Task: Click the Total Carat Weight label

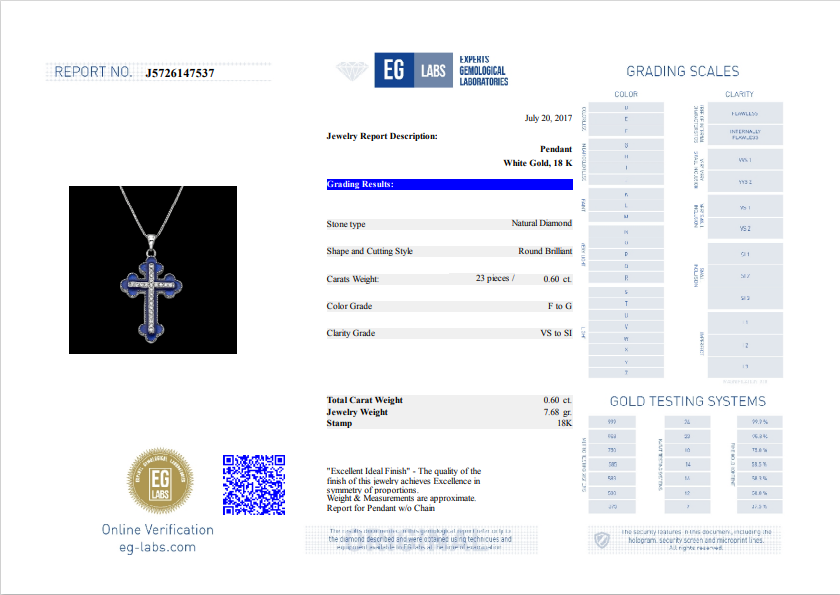Action: coord(365,400)
